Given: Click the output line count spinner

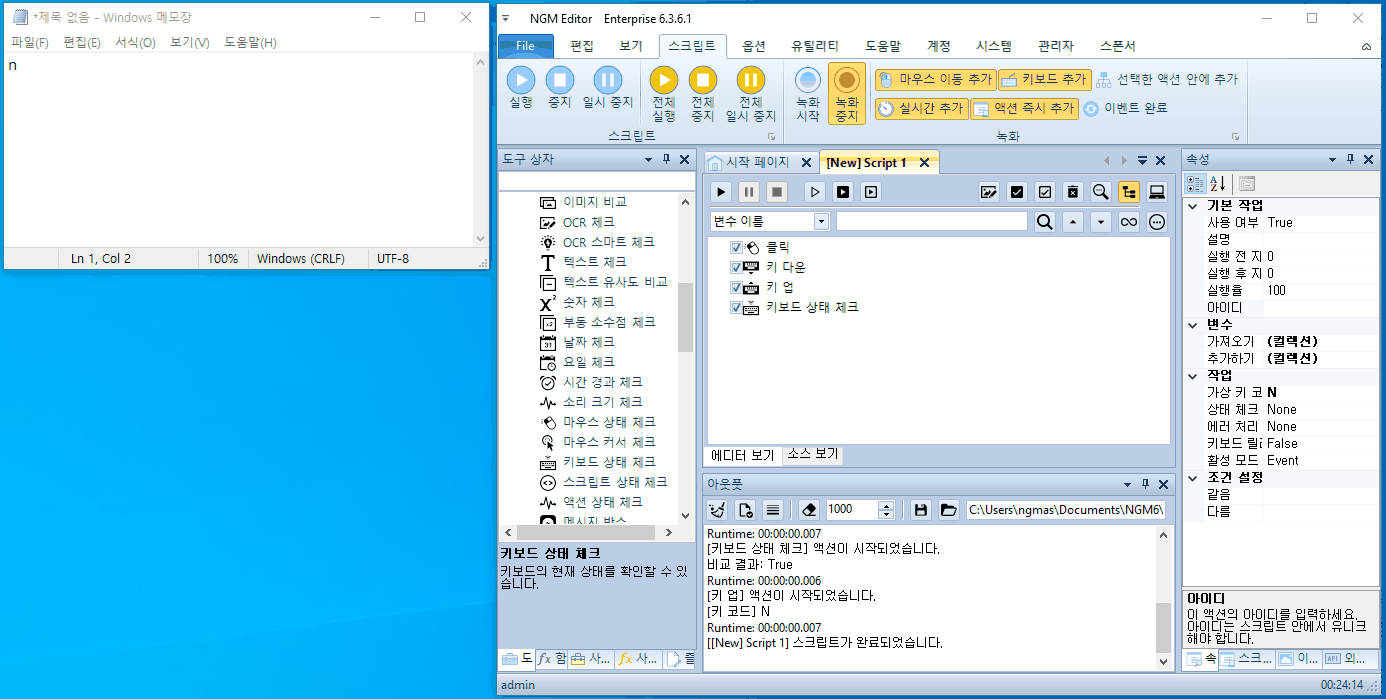Looking at the screenshot, I should pos(885,509).
